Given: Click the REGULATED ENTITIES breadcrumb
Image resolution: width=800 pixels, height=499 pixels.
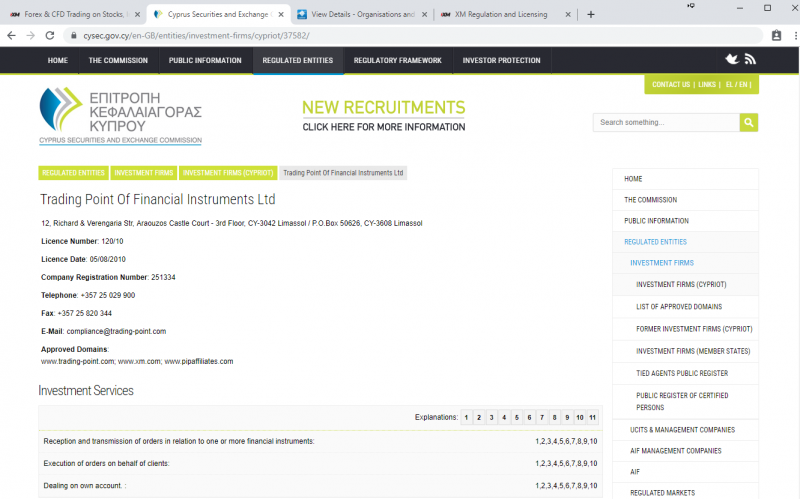Looking at the screenshot, I should click(73, 173).
